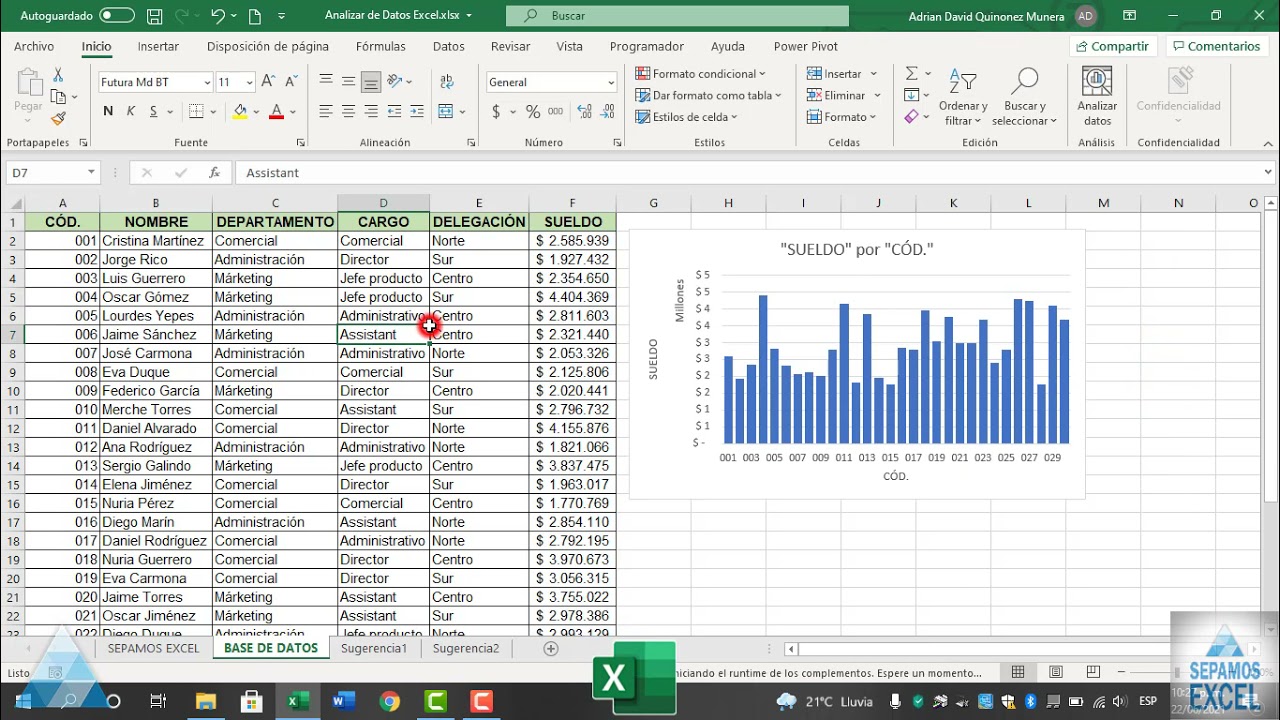Viewport: 1280px width, 720px height.
Task: Open Dar formato como tabla menu
Action: tap(707, 96)
